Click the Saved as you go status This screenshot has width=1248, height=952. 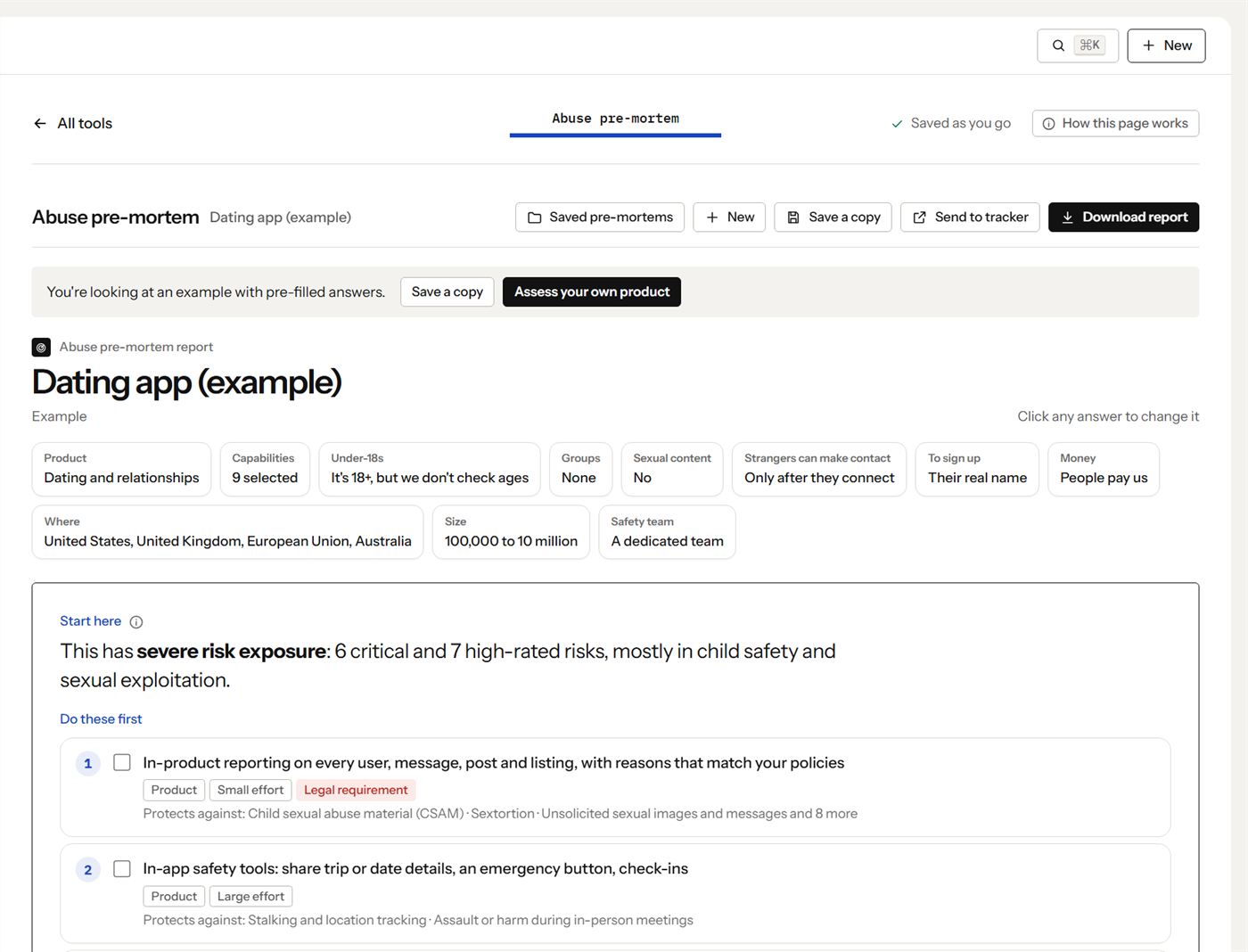tap(951, 123)
